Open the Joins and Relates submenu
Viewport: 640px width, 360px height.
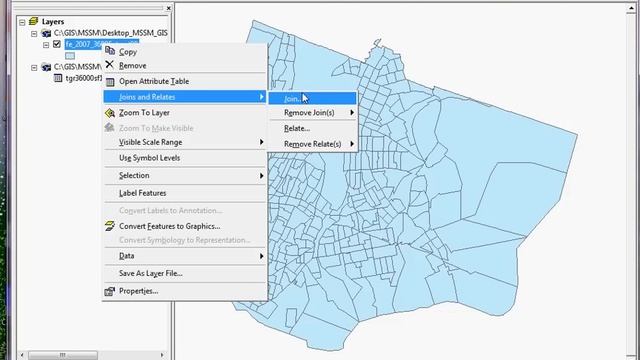(185, 97)
